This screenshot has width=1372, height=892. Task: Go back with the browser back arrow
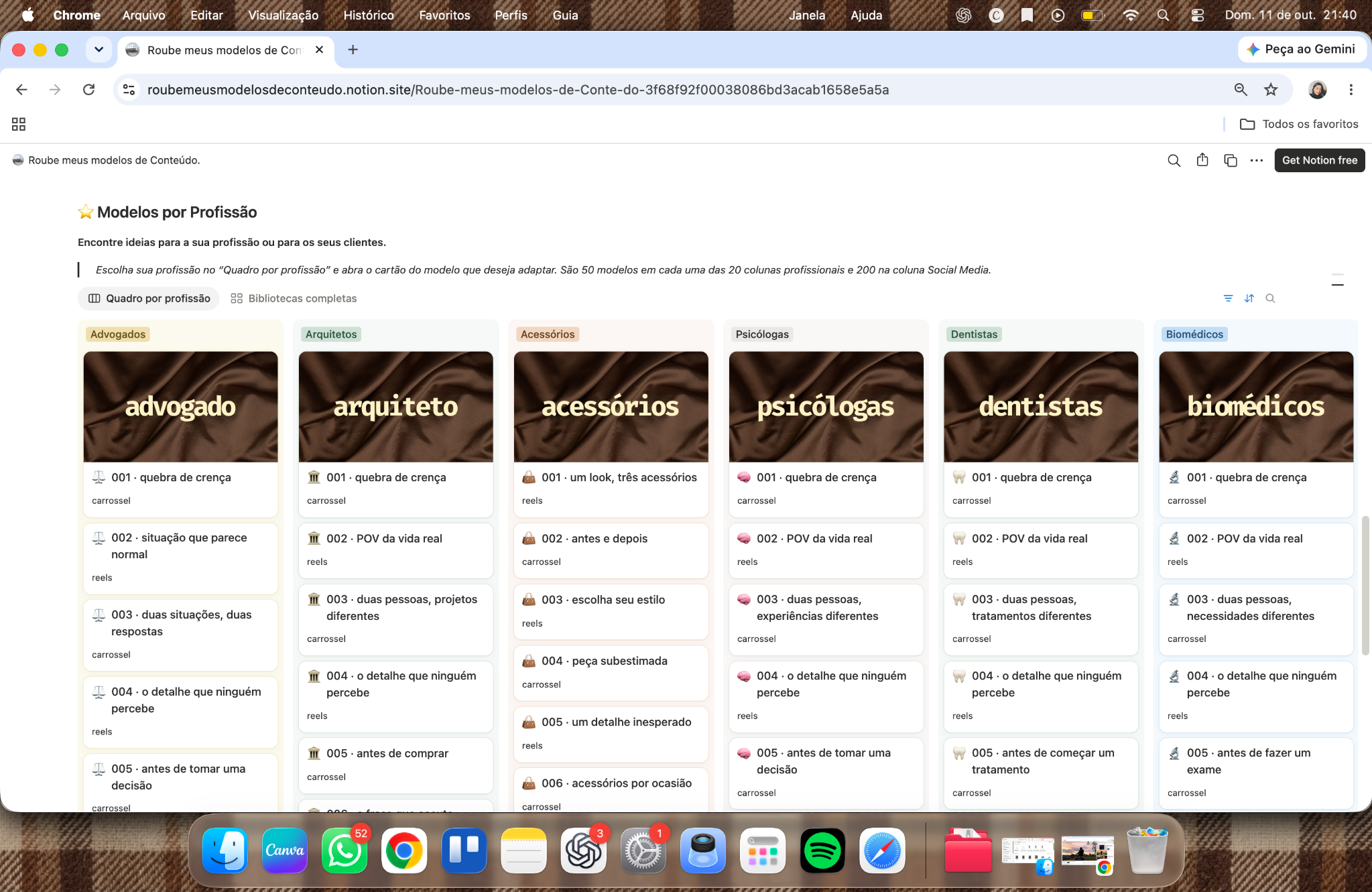click(21, 90)
